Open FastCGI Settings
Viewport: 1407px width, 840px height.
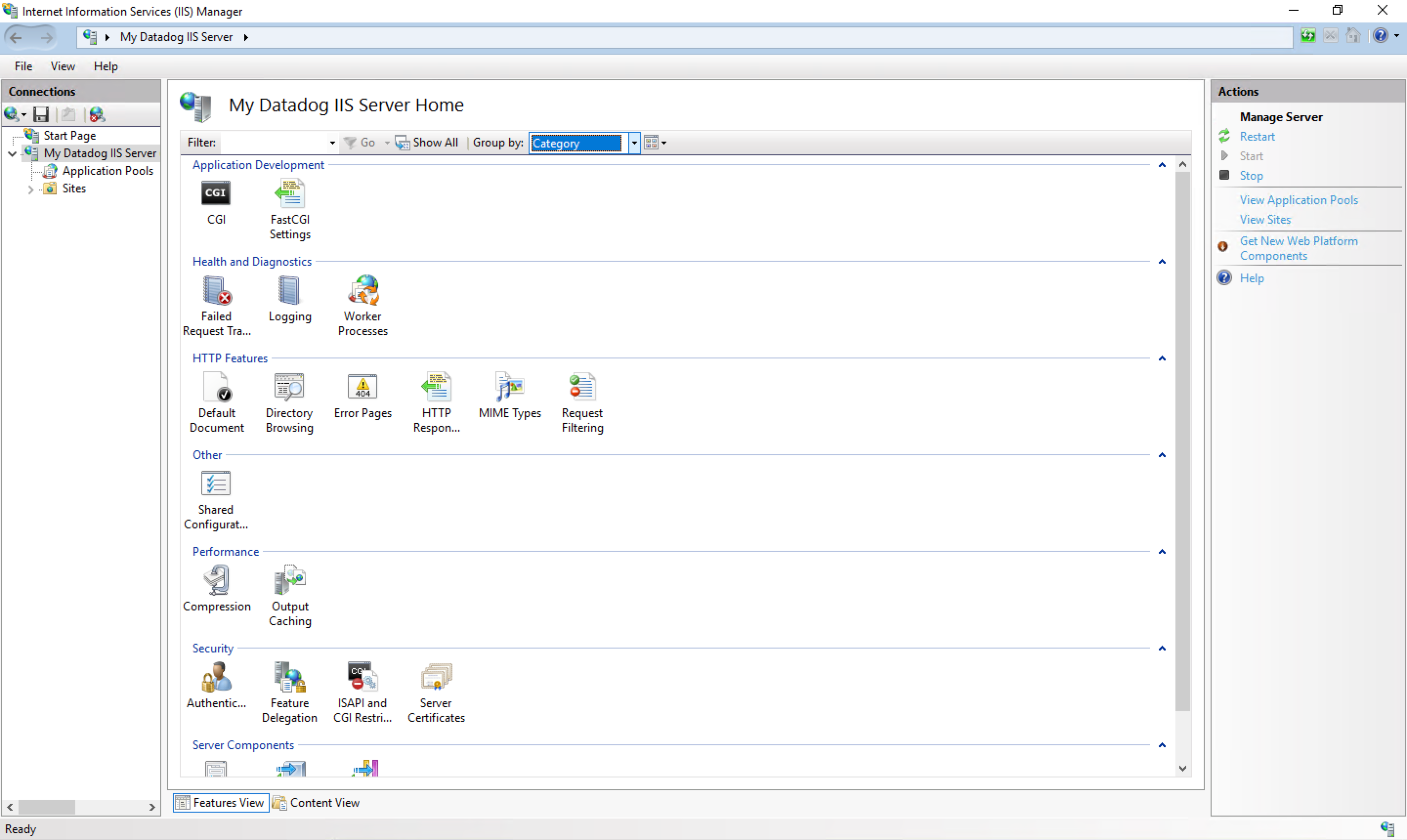[x=290, y=193]
